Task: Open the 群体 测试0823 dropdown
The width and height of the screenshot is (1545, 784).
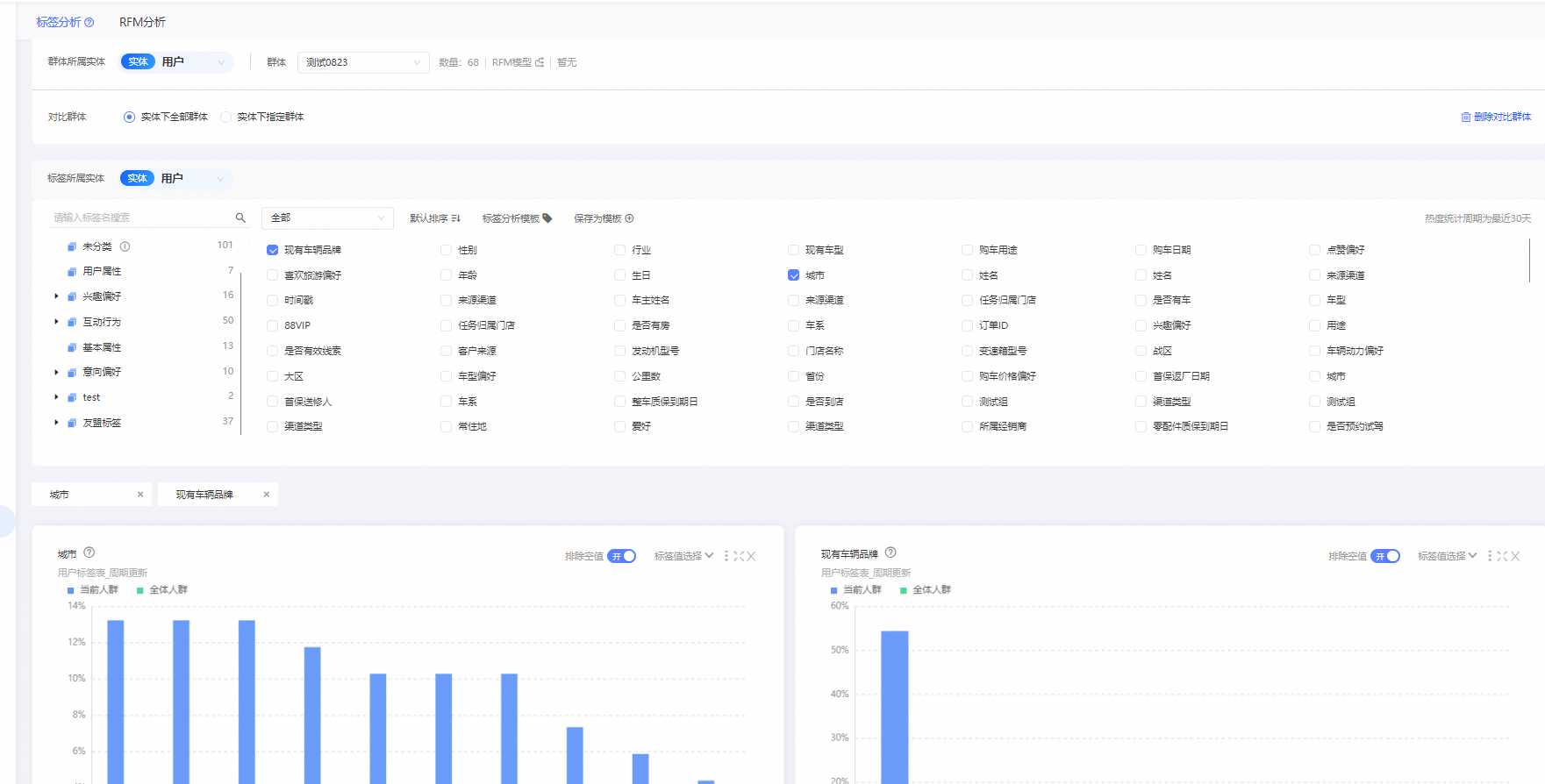Action: point(363,62)
